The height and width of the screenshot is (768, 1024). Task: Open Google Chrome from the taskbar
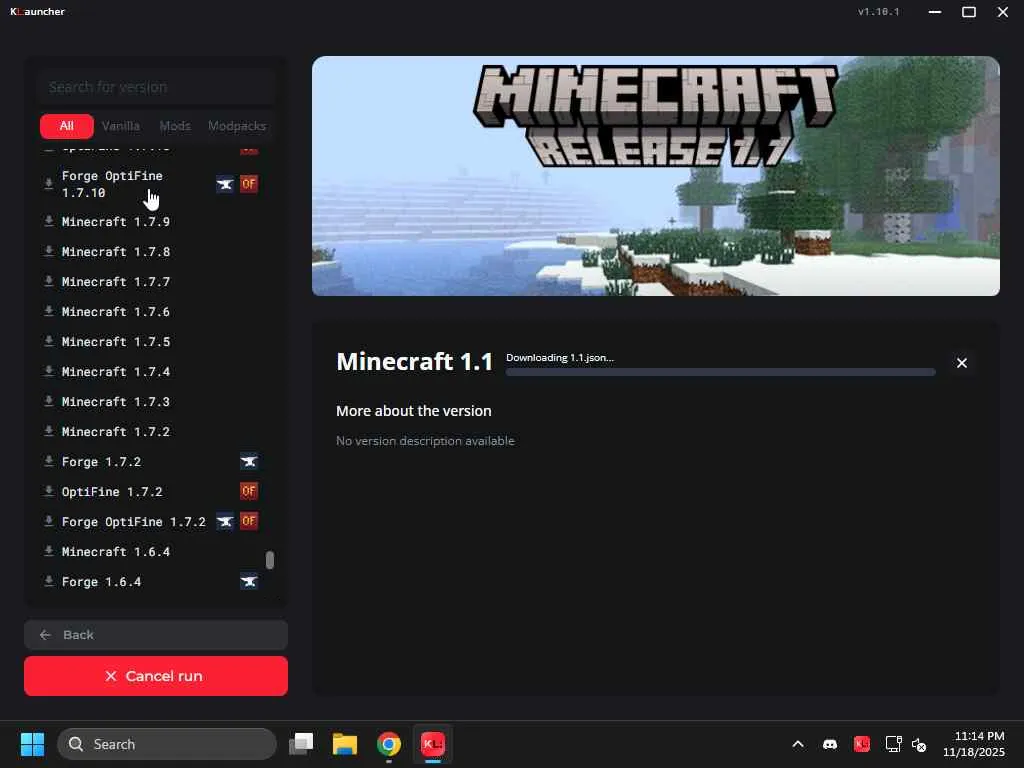[389, 744]
